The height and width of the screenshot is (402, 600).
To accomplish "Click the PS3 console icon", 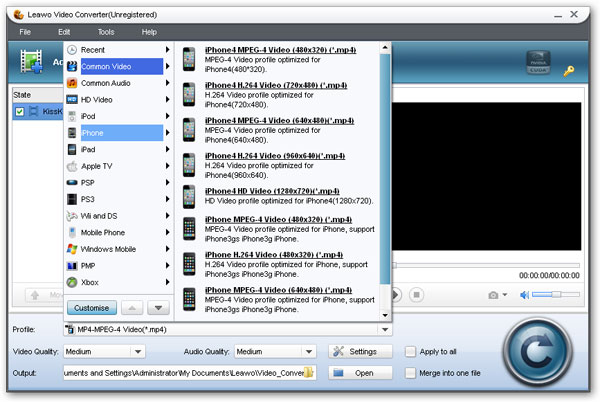I will tap(72, 199).
